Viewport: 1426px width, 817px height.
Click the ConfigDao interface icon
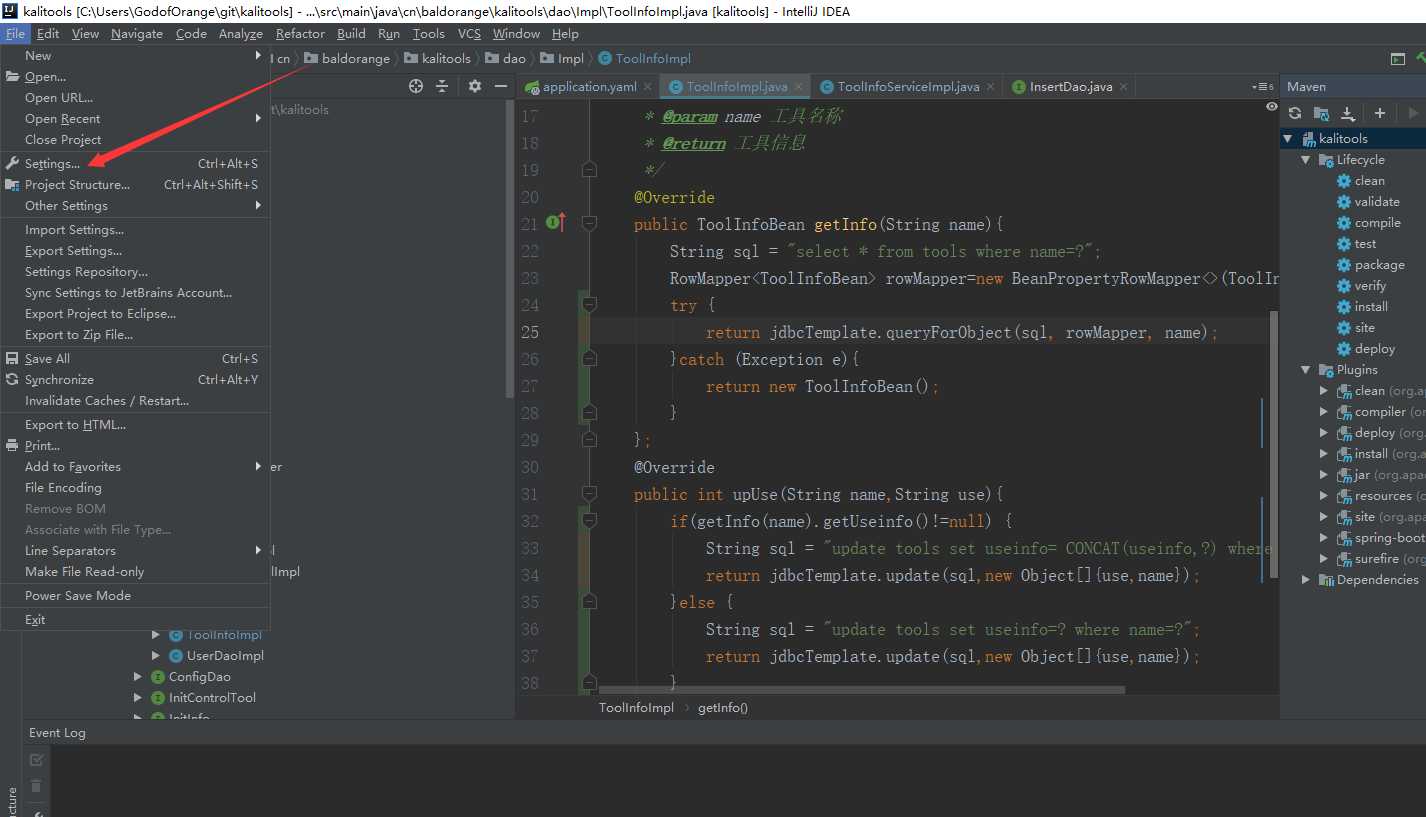[x=158, y=677]
